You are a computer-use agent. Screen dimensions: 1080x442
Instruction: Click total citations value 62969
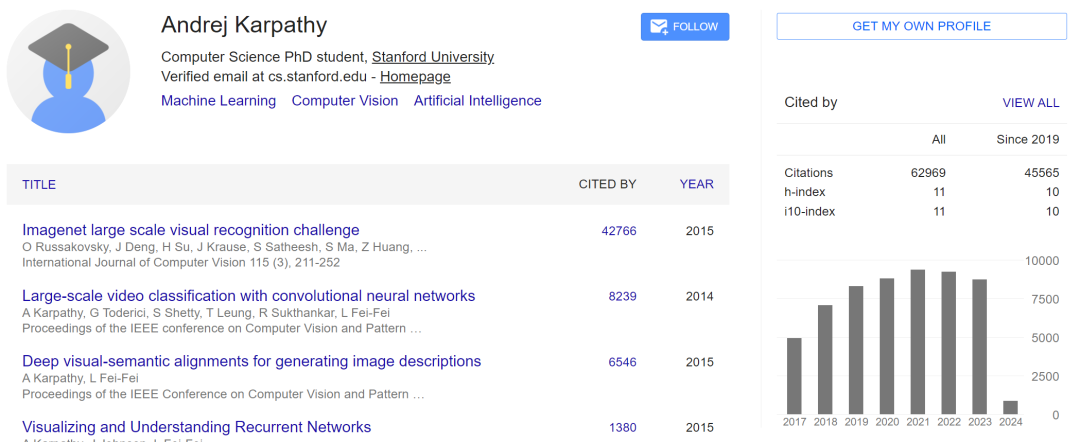click(928, 173)
